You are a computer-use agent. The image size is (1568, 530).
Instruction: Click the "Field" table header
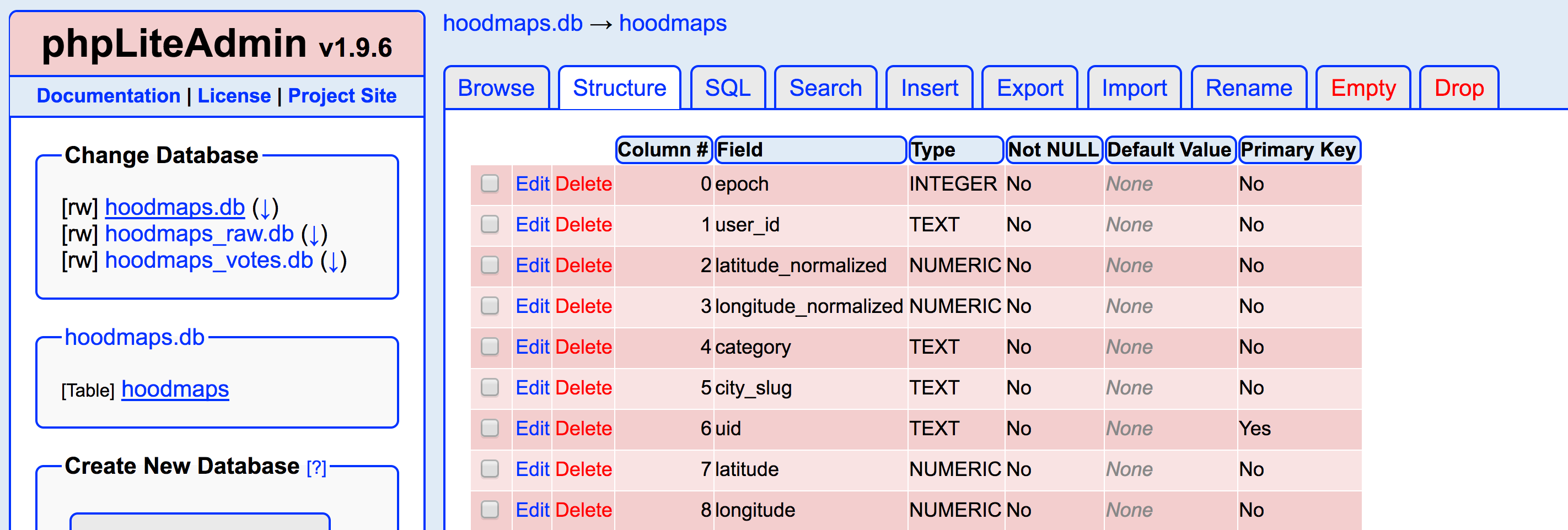coord(811,150)
